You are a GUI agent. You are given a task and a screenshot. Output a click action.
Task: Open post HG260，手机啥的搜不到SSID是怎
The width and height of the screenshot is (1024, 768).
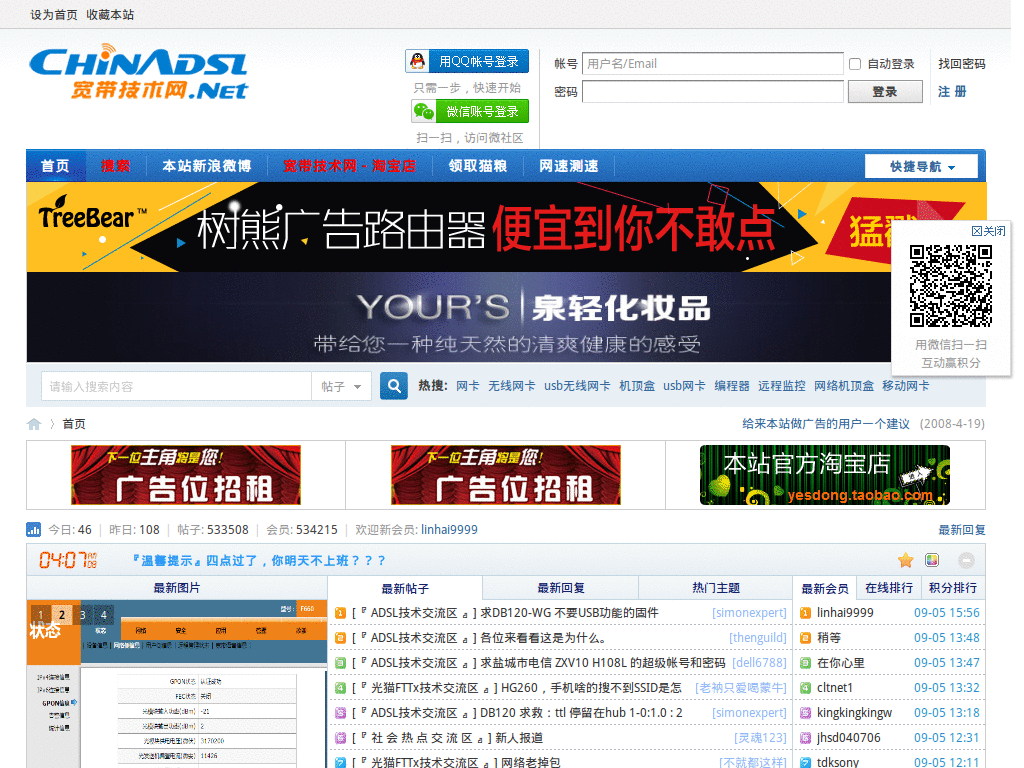[591, 688]
